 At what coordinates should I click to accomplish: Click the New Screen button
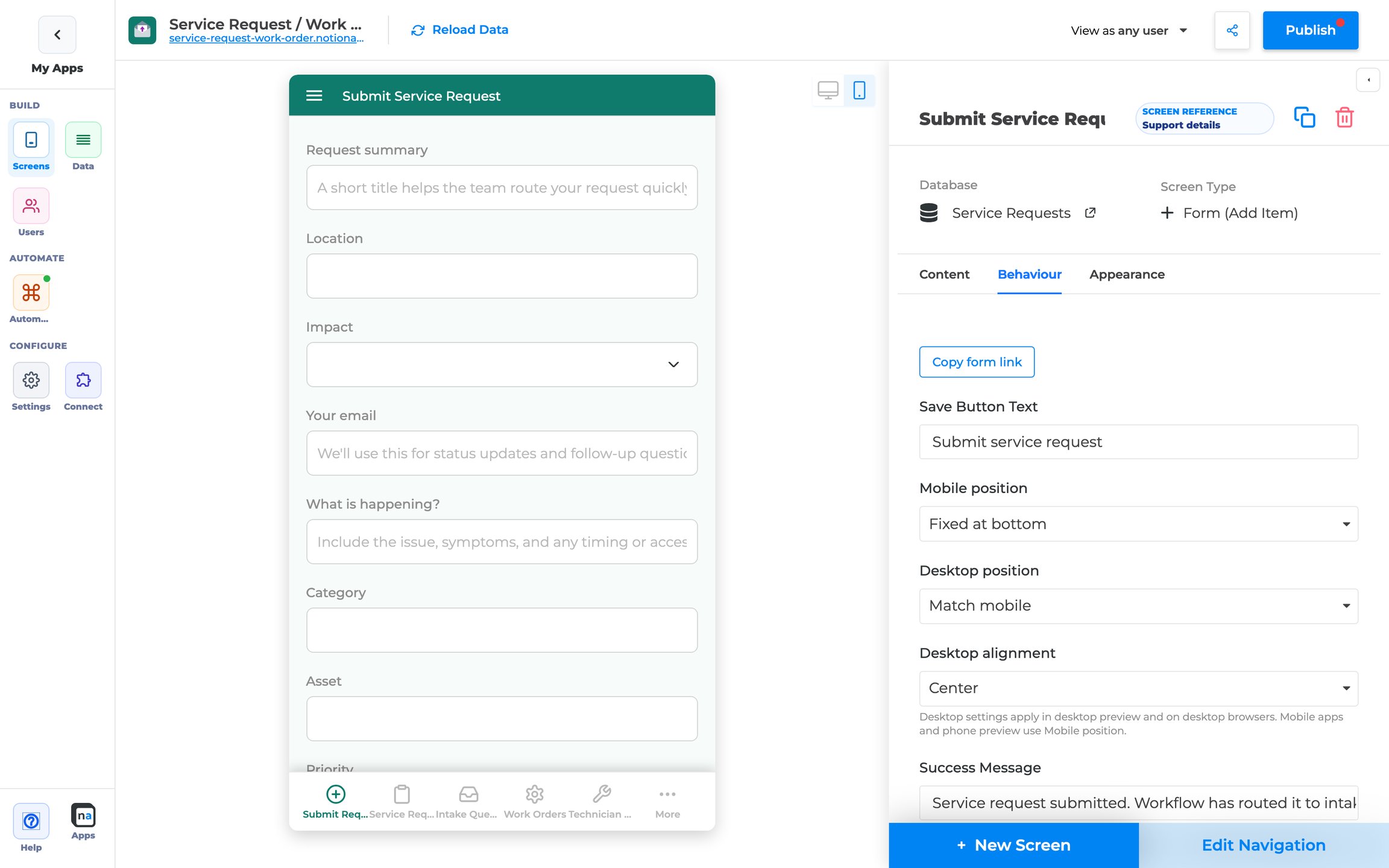click(1013, 845)
